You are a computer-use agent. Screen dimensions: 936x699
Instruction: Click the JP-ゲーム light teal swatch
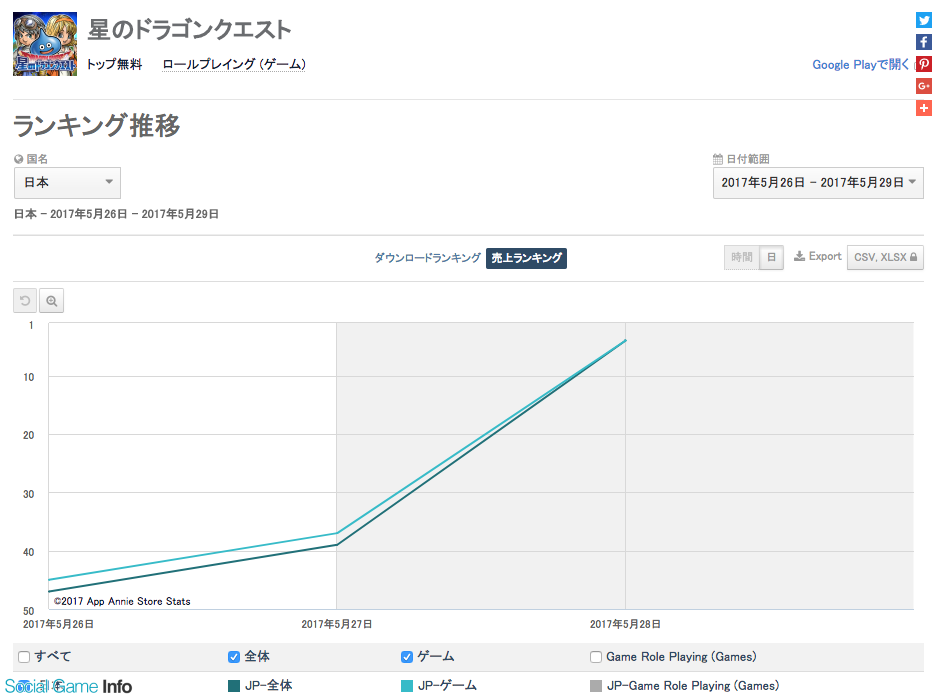point(407,686)
